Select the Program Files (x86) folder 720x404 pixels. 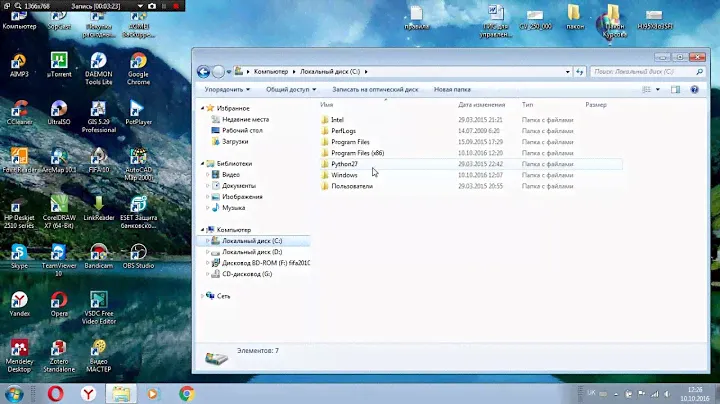[x=357, y=153]
